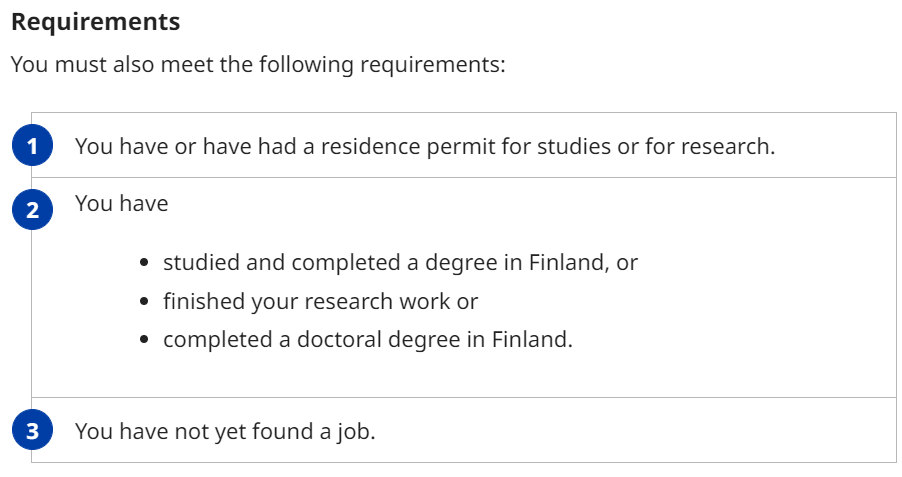Image resolution: width=902 pixels, height=477 pixels.
Task: Click "You have not yet found a job" text
Action: (225, 432)
